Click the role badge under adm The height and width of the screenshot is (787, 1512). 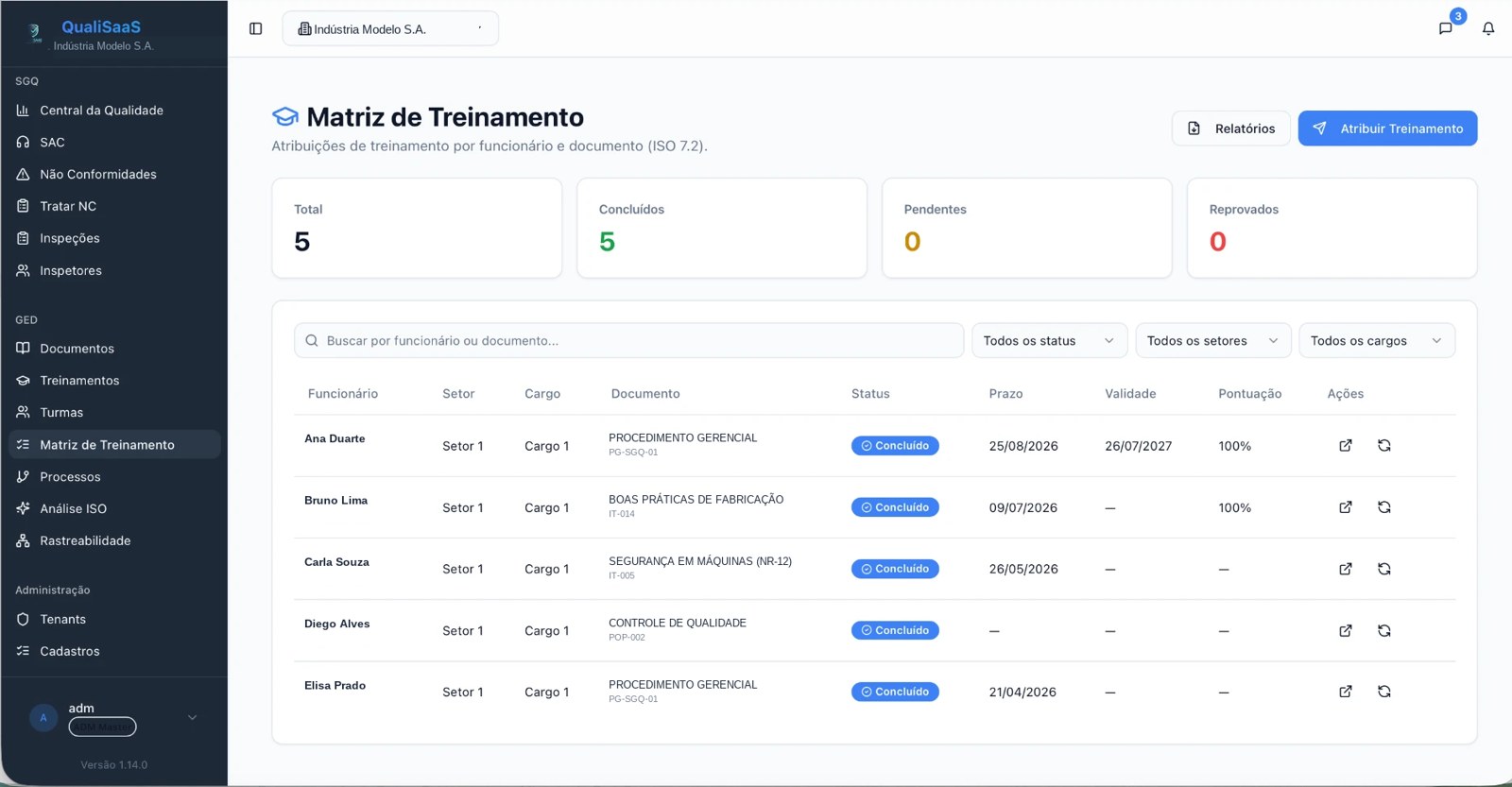102,727
